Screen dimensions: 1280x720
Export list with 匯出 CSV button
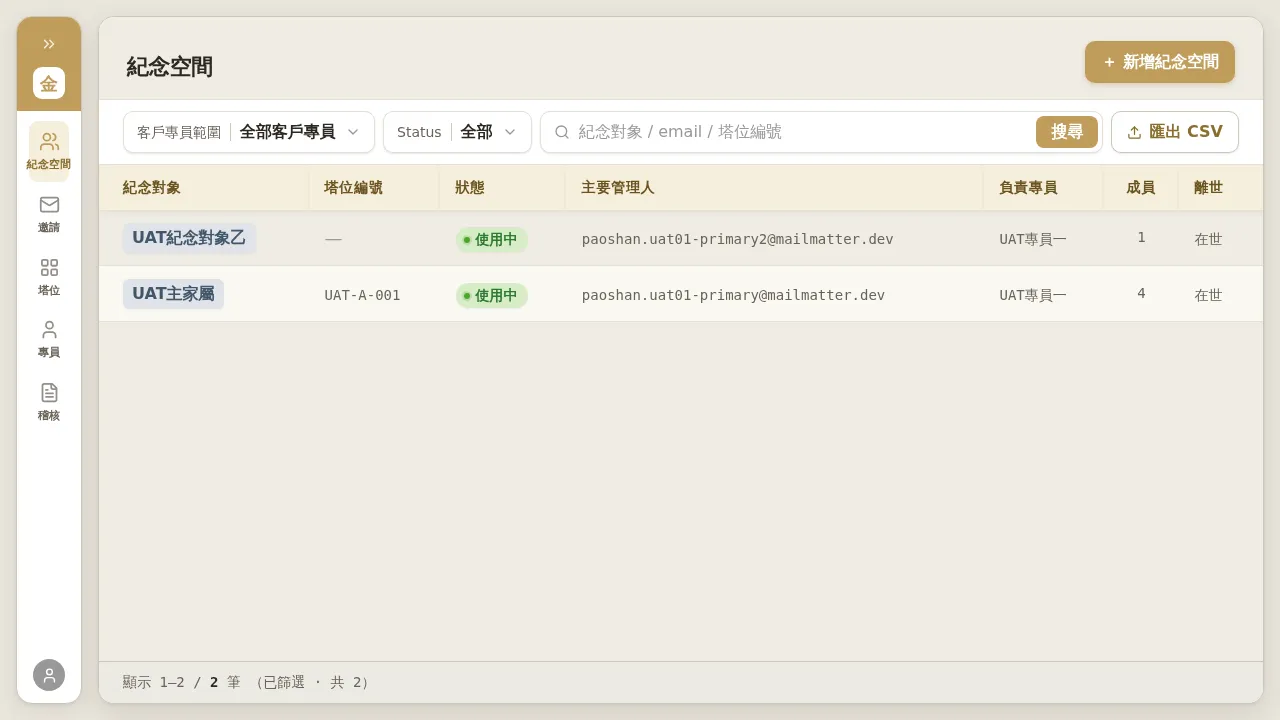1175,132
